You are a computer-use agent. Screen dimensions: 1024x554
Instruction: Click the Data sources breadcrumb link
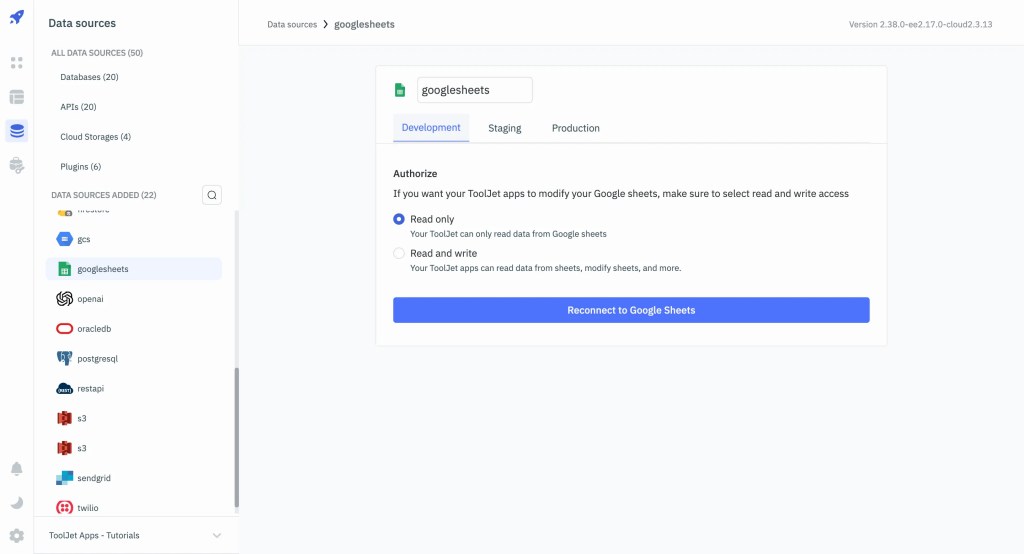point(292,24)
